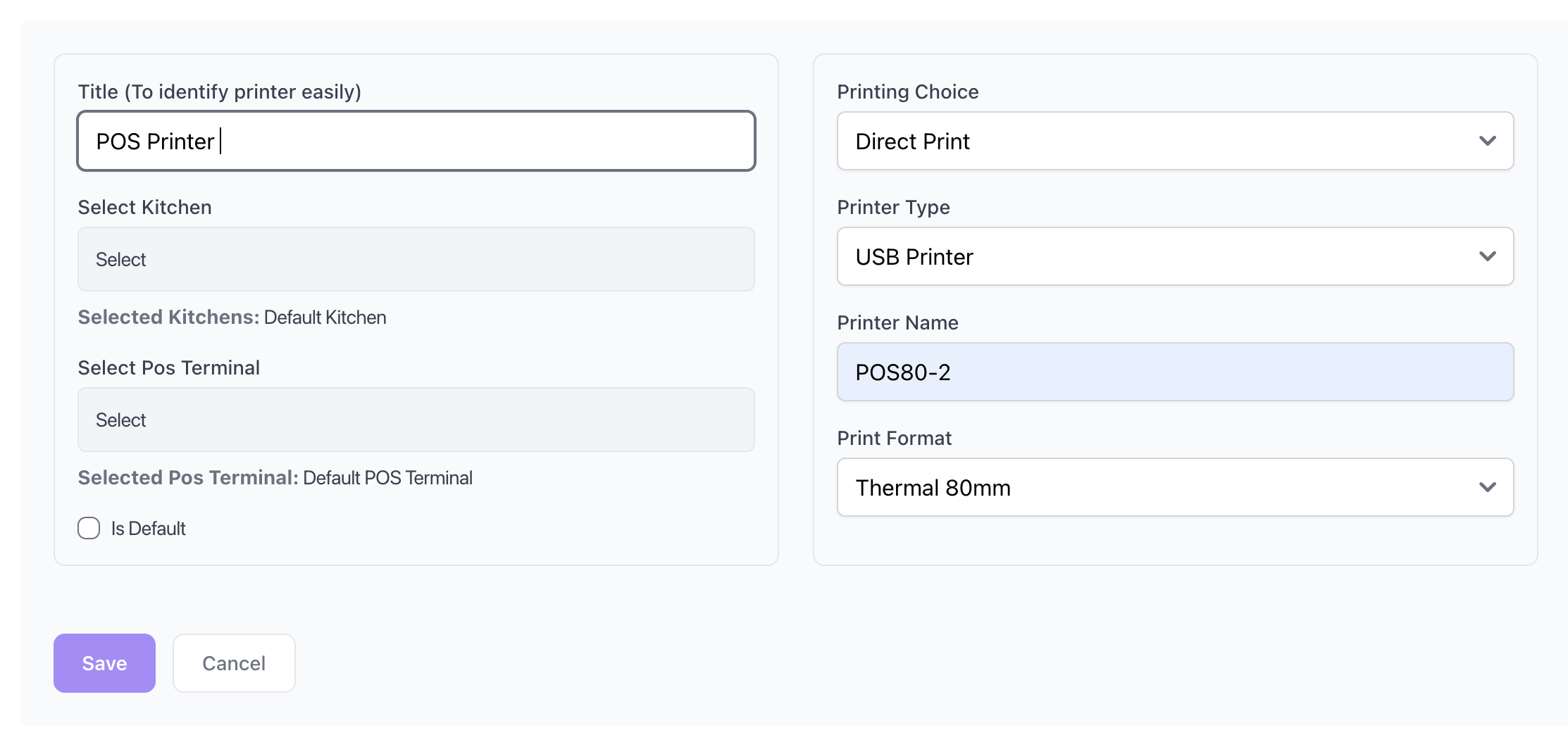Focus the Printer Name field containing POS80-2
The height and width of the screenshot is (735, 1568).
tap(1175, 372)
